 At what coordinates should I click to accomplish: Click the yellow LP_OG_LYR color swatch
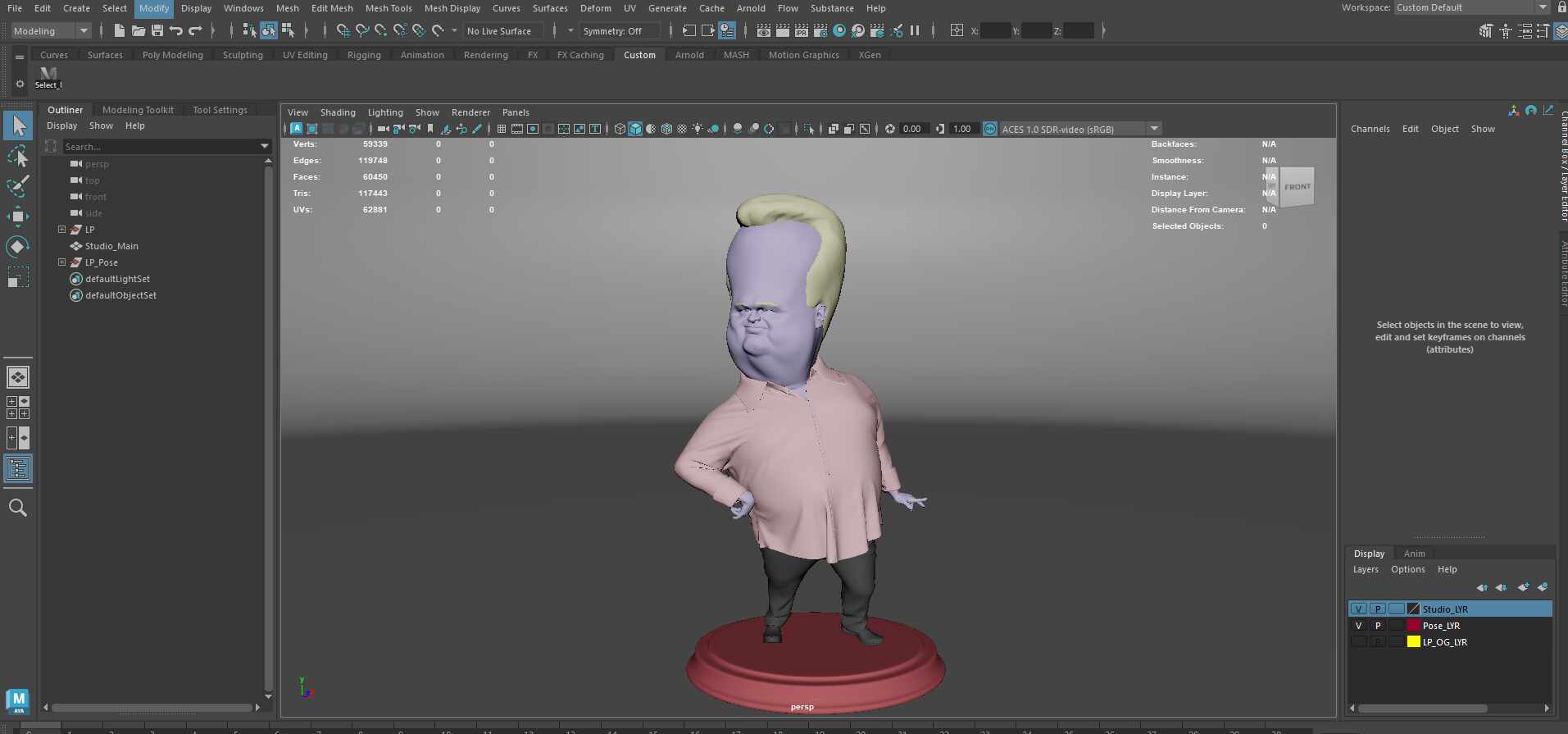pyautogui.click(x=1413, y=642)
